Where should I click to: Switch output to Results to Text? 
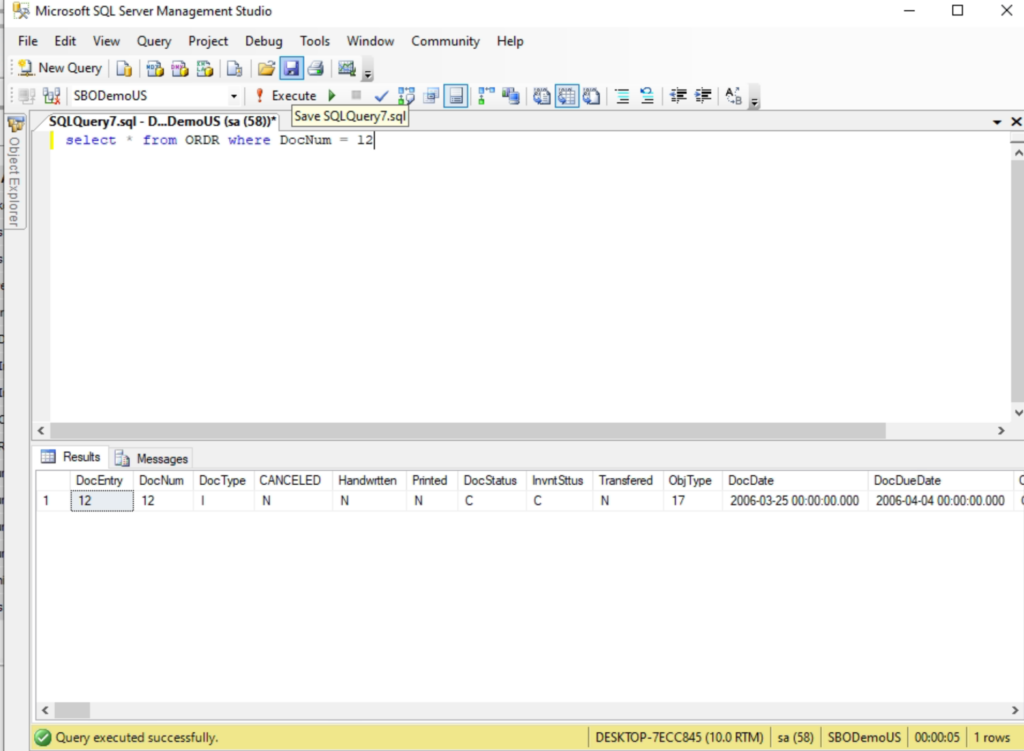point(541,96)
